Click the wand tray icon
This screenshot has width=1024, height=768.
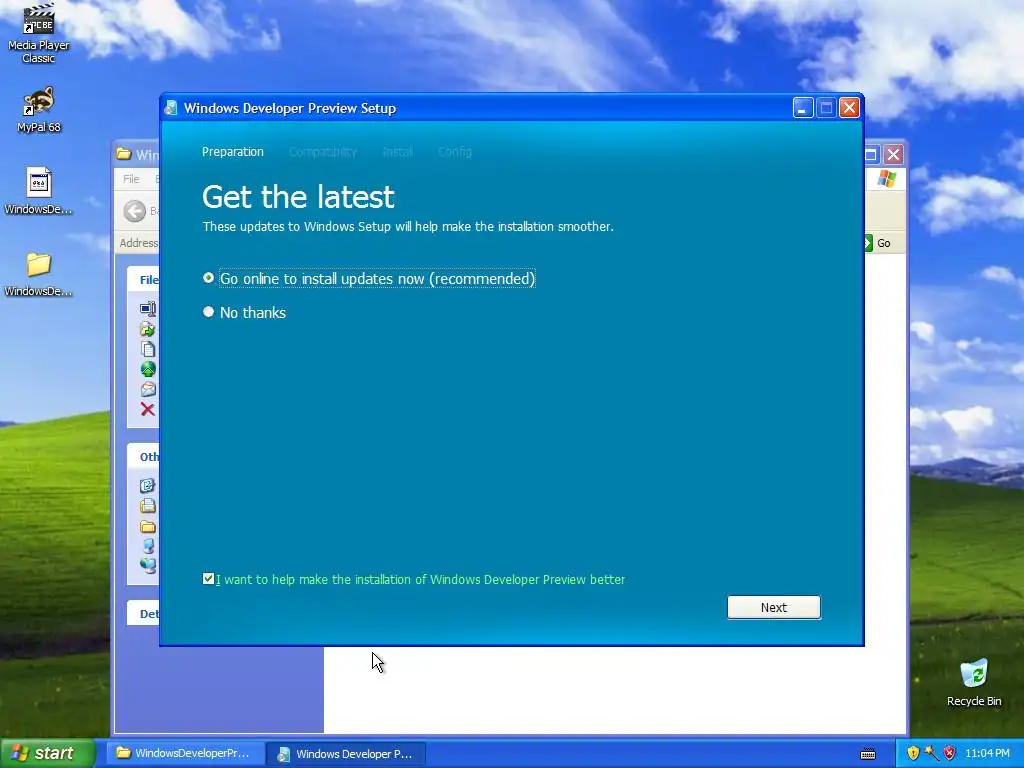coord(931,753)
